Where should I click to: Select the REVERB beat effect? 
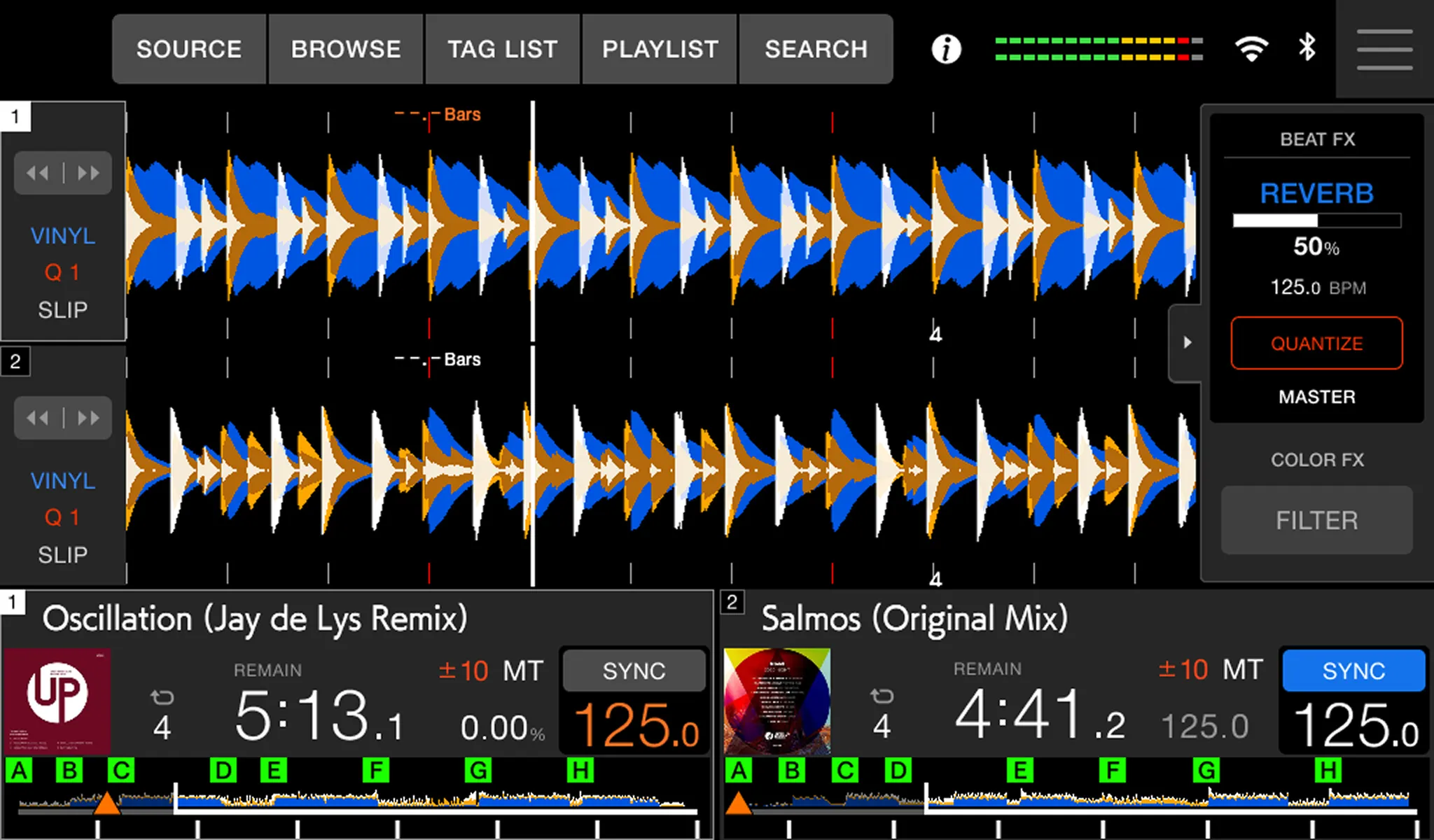pyautogui.click(x=1317, y=193)
